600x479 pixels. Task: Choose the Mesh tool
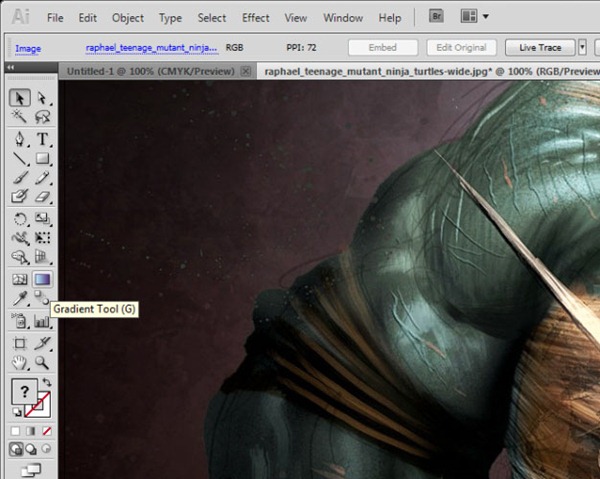click(20, 280)
